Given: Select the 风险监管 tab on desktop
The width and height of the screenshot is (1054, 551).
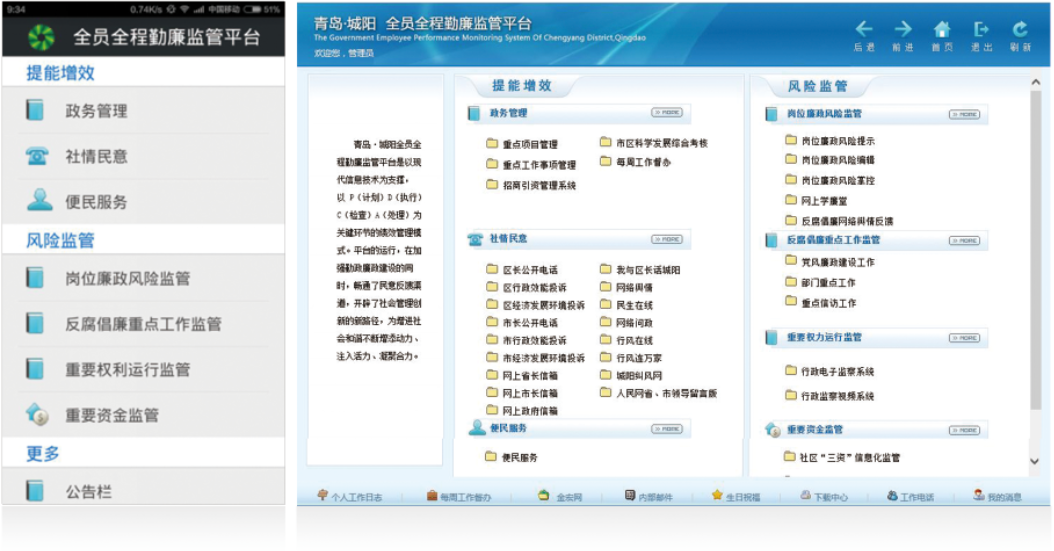Looking at the screenshot, I should pyautogui.click(x=817, y=86).
